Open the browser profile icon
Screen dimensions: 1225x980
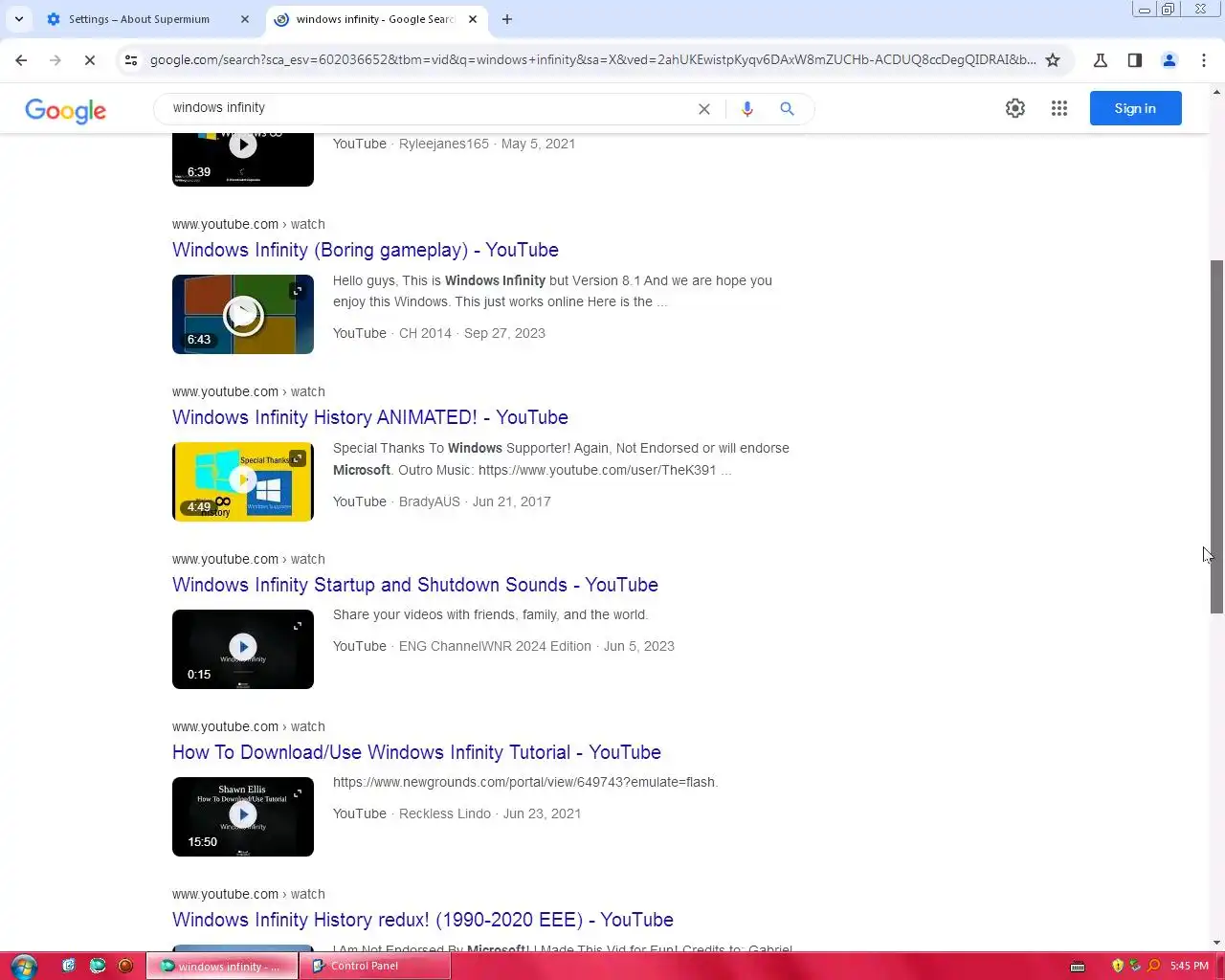tap(1169, 60)
